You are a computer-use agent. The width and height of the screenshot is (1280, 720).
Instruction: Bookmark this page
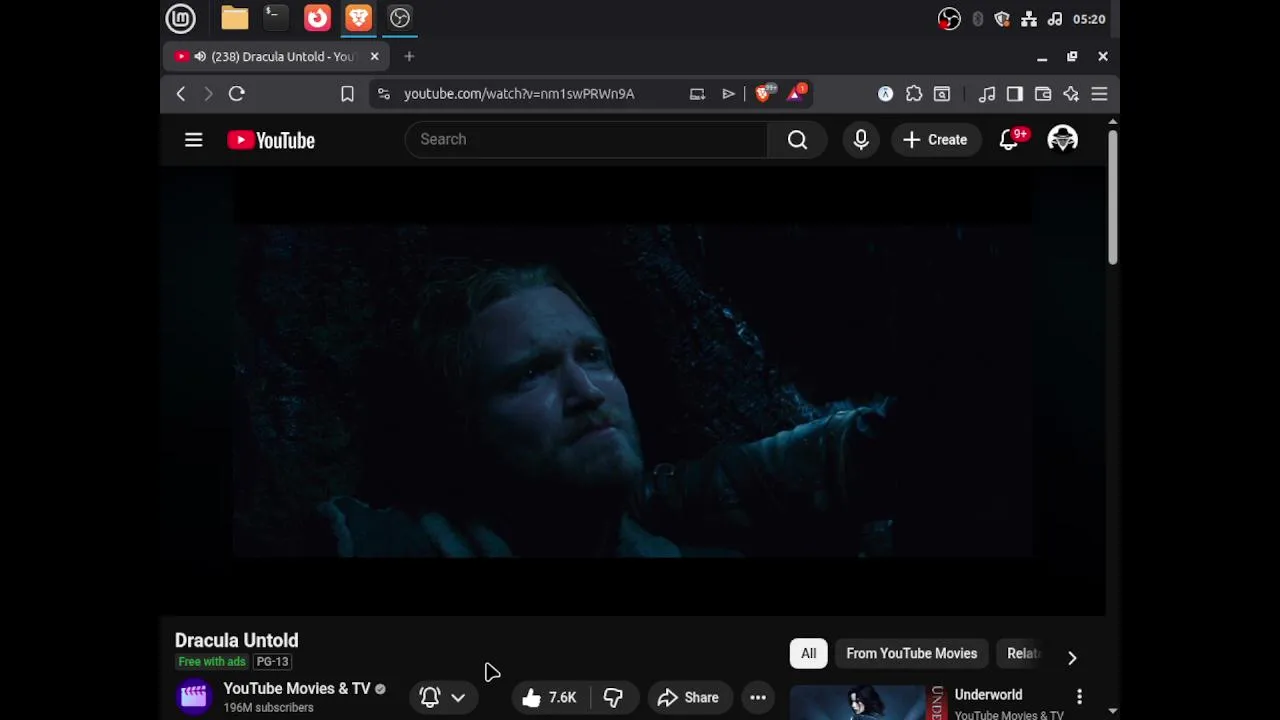[x=347, y=94]
